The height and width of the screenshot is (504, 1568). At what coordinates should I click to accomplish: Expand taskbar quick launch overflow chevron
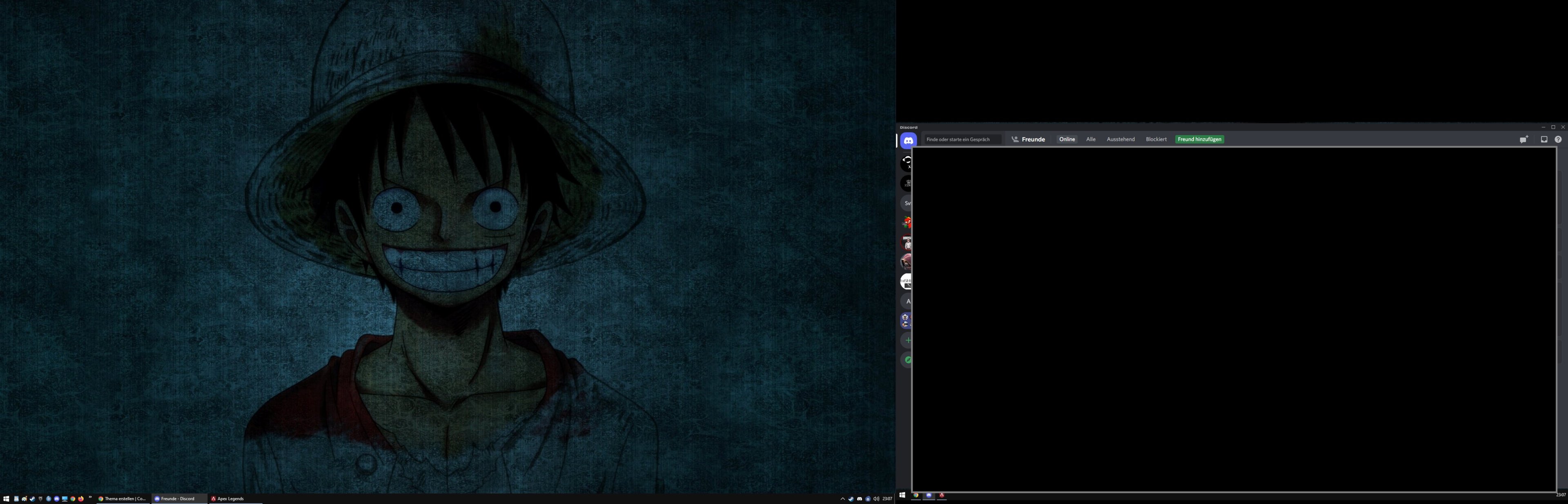(x=90, y=497)
